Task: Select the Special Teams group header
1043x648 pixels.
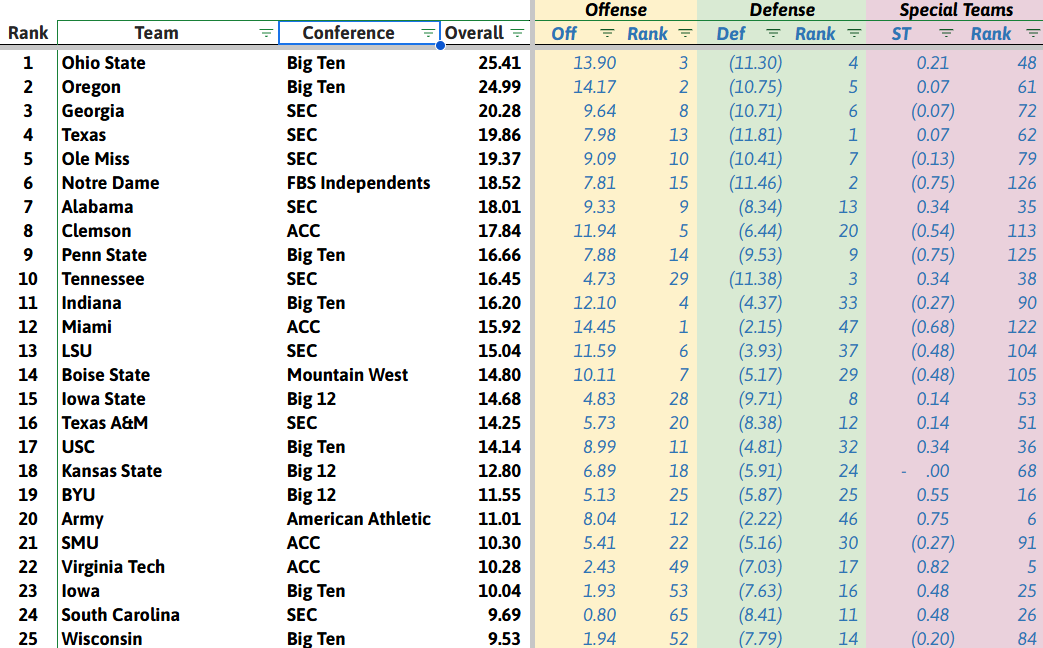Action: (955, 10)
